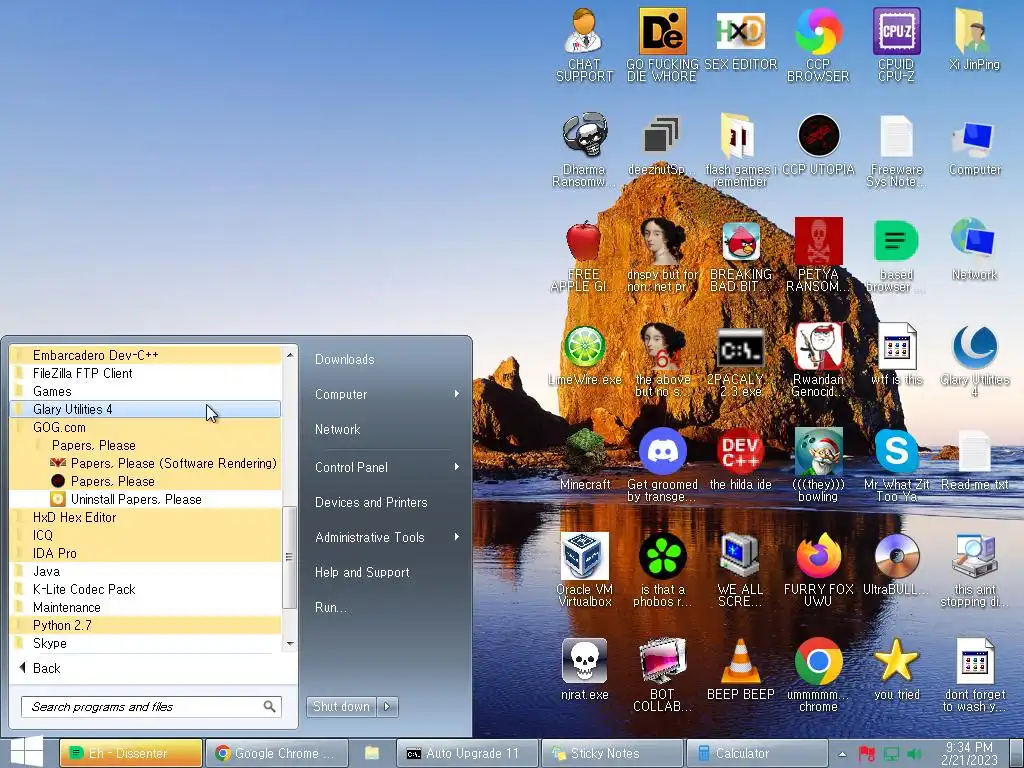Expand the Embarcadero Dev-C++ folder in Start menu
The width and height of the screenshot is (1024, 768).
[x=145, y=355]
